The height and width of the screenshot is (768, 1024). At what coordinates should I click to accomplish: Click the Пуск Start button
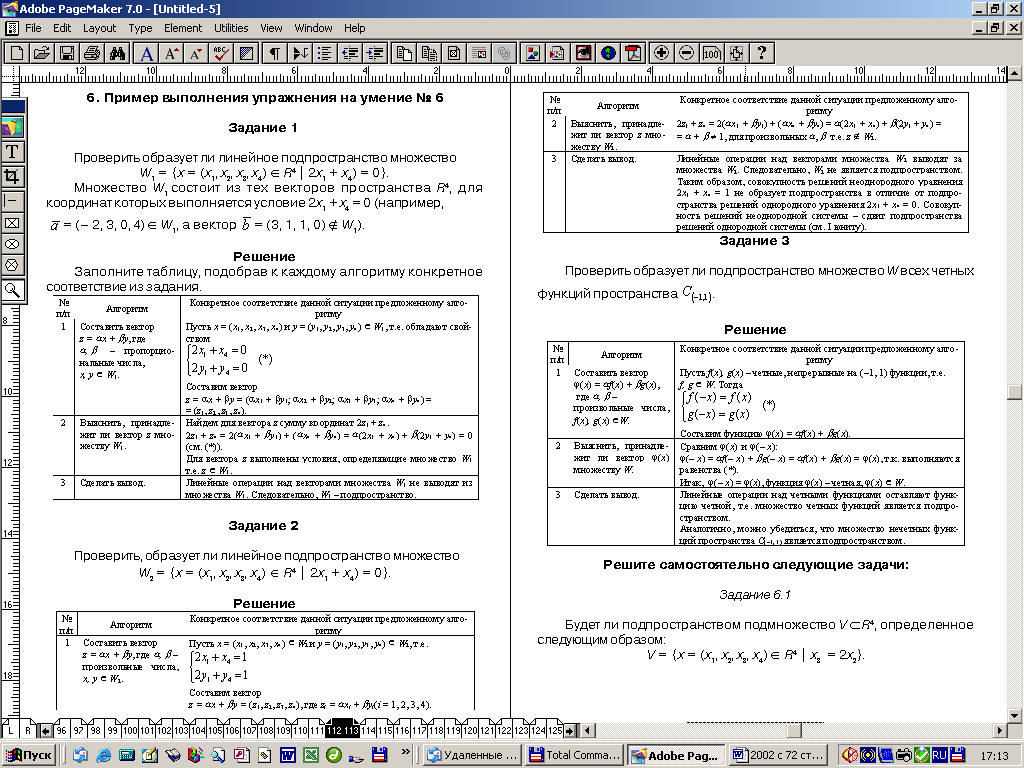tap(29, 755)
